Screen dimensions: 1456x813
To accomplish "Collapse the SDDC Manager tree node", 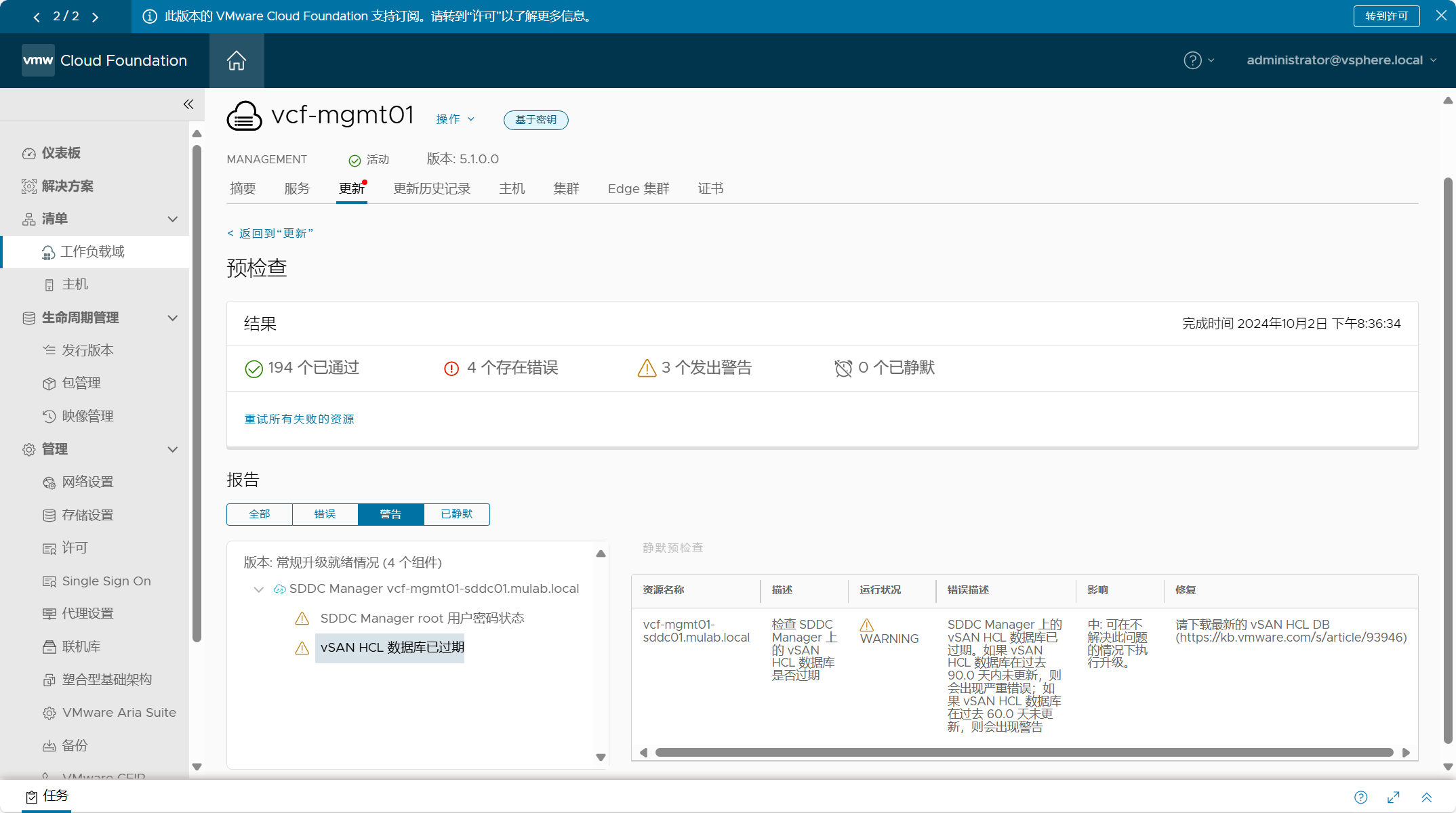I will click(258, 589).
